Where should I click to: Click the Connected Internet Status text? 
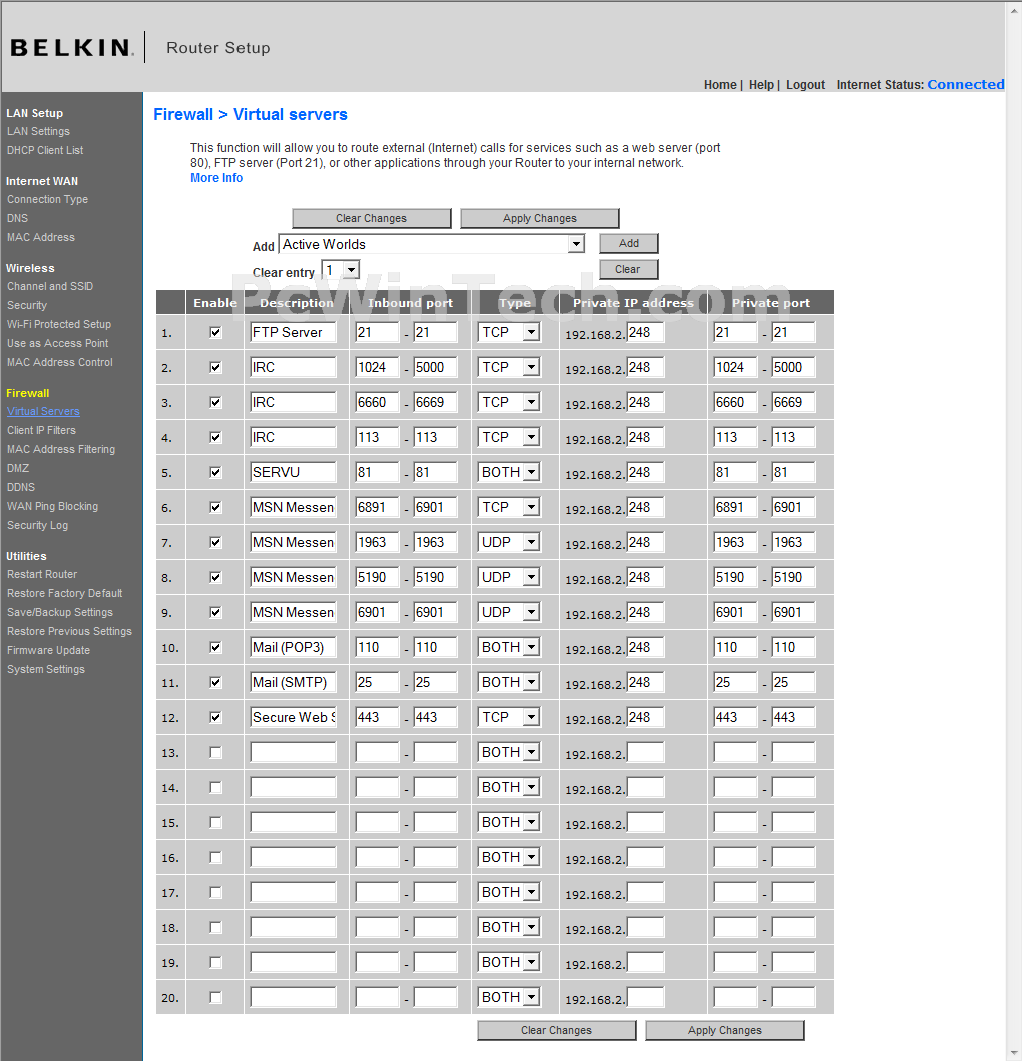966,85
